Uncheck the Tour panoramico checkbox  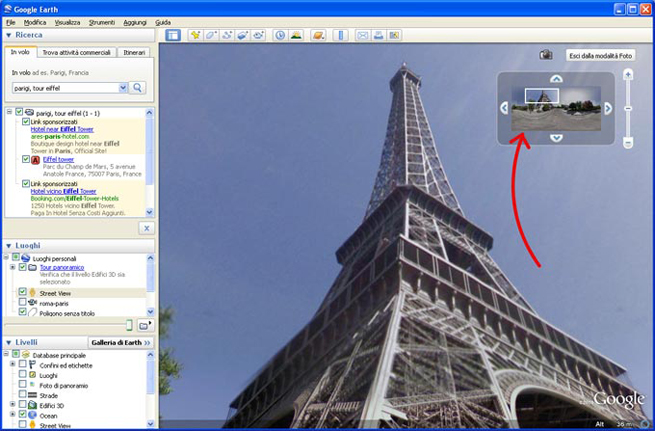point(23,267)
